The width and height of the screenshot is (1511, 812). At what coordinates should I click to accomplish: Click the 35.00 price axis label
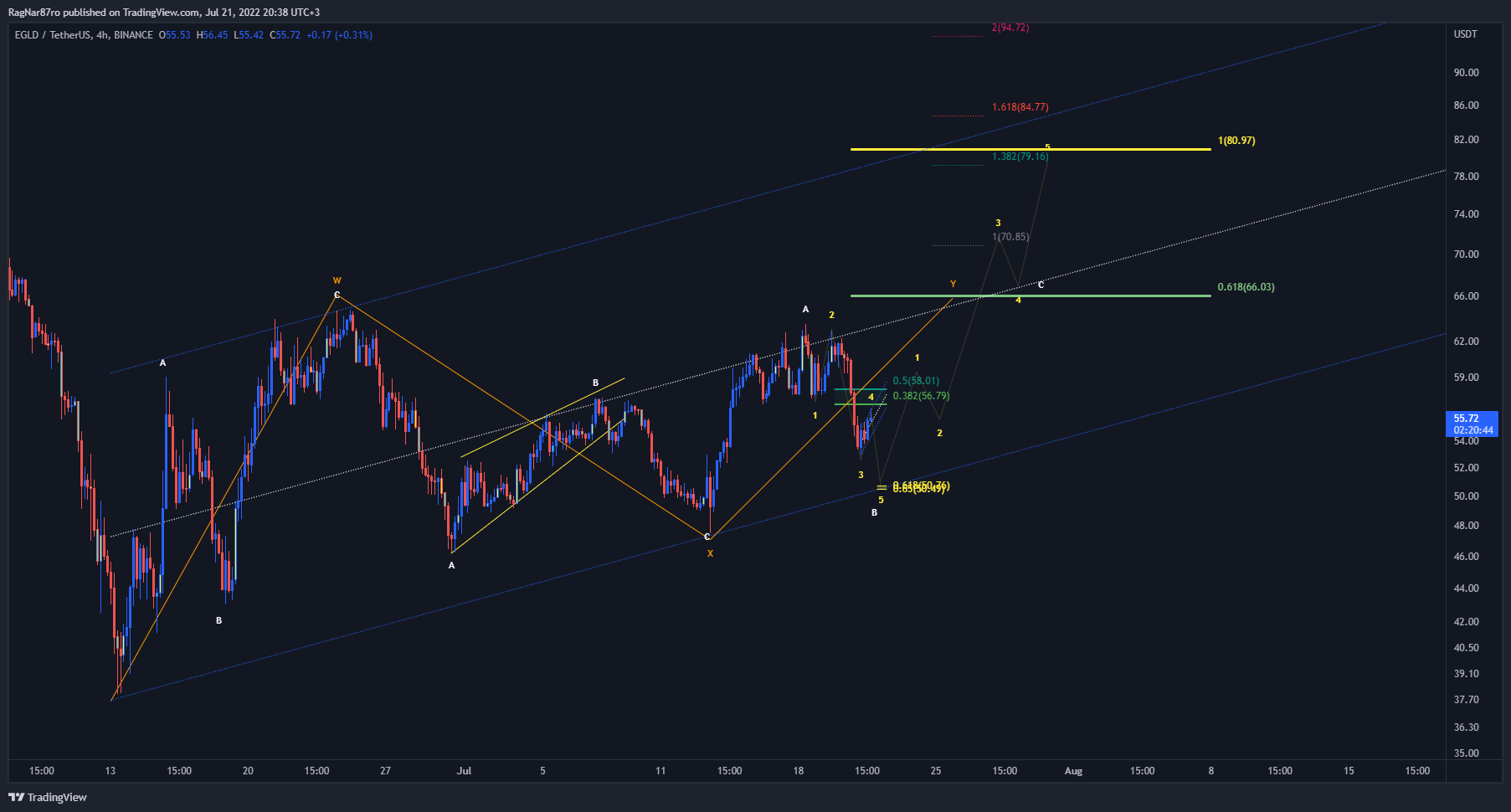coord(1466,753)
